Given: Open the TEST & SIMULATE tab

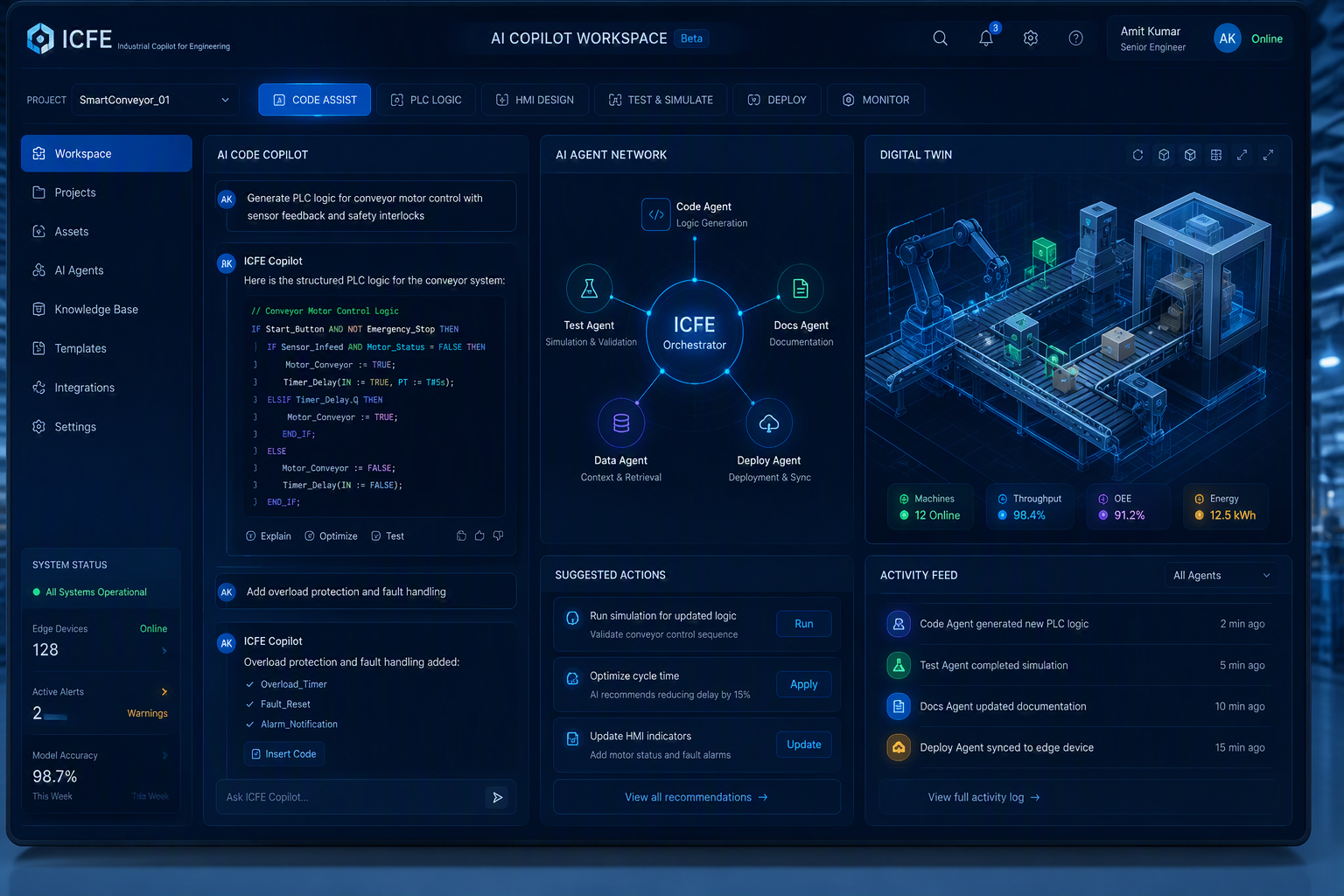Looking at the screenshot, I should (x=661, y=100).
